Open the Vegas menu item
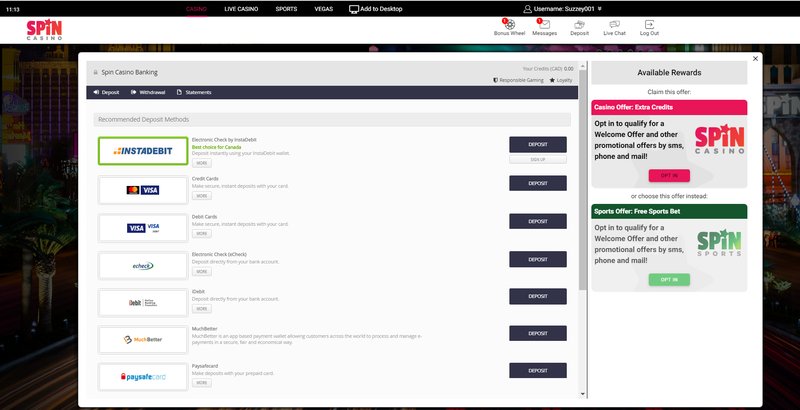 point(323,9)
